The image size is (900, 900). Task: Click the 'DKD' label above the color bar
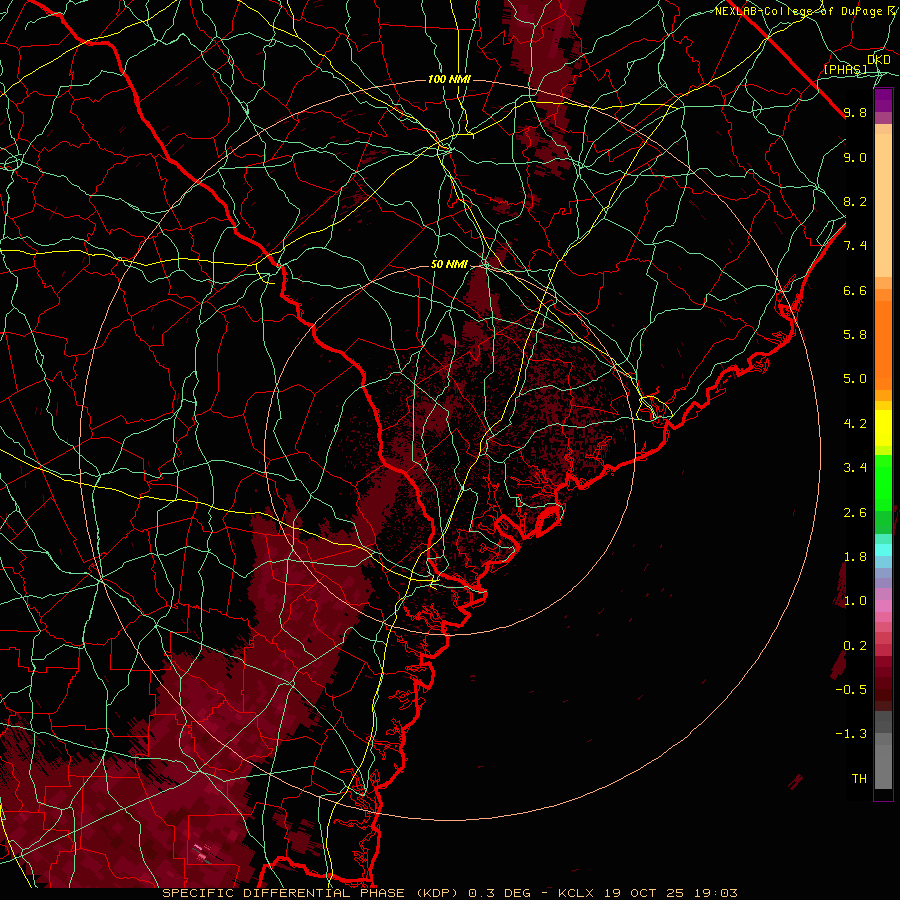click(x=879, y=60)
